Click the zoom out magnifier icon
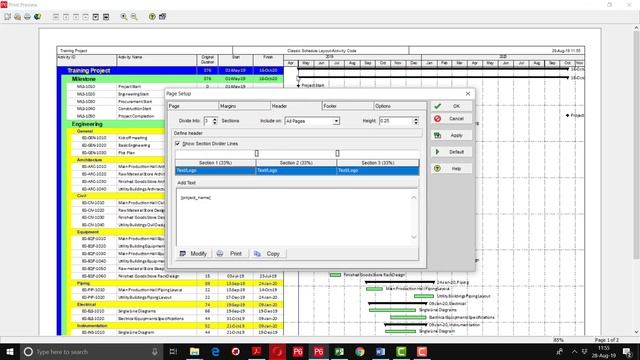Screen dimensions: 640x360 click(x=134, y=17)
